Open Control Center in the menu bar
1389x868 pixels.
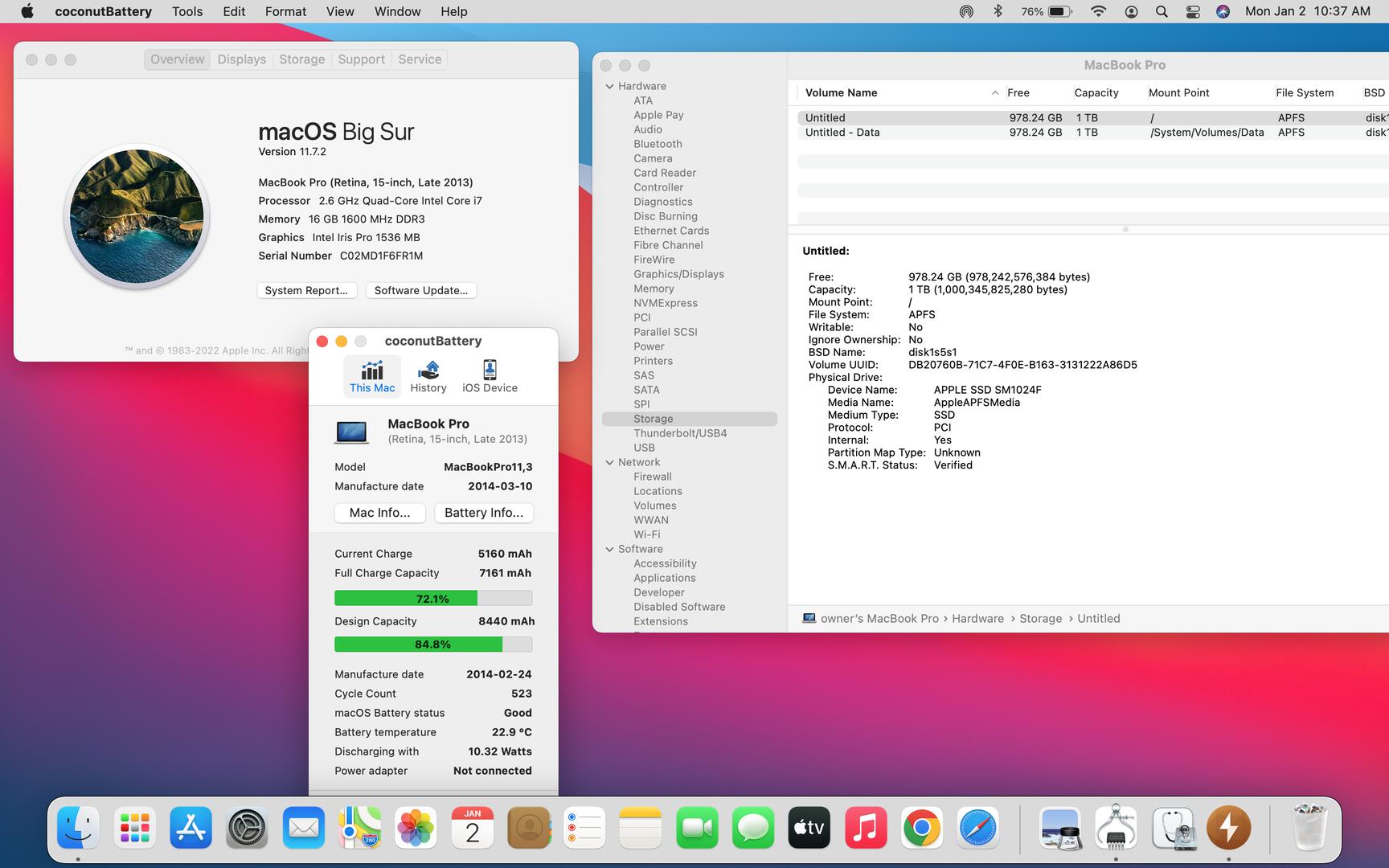[x=1193, y=11]
